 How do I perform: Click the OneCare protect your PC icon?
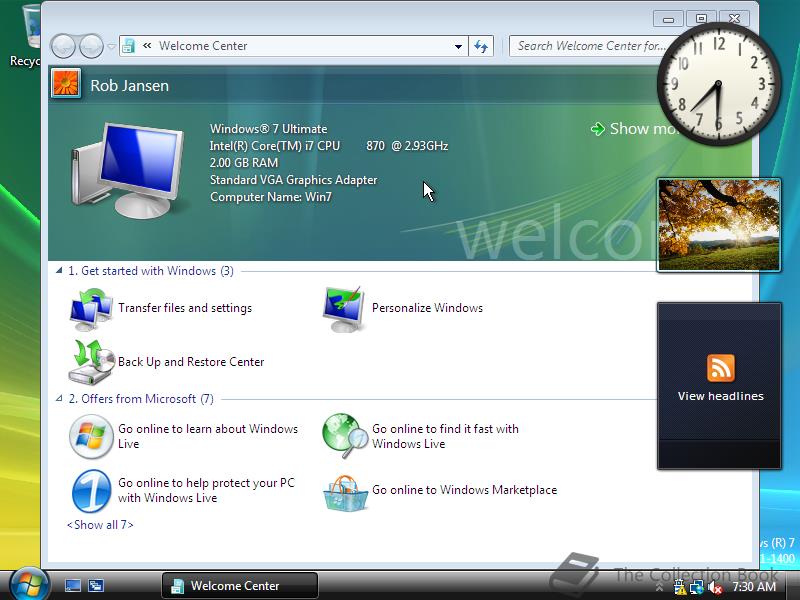(91, 491)
